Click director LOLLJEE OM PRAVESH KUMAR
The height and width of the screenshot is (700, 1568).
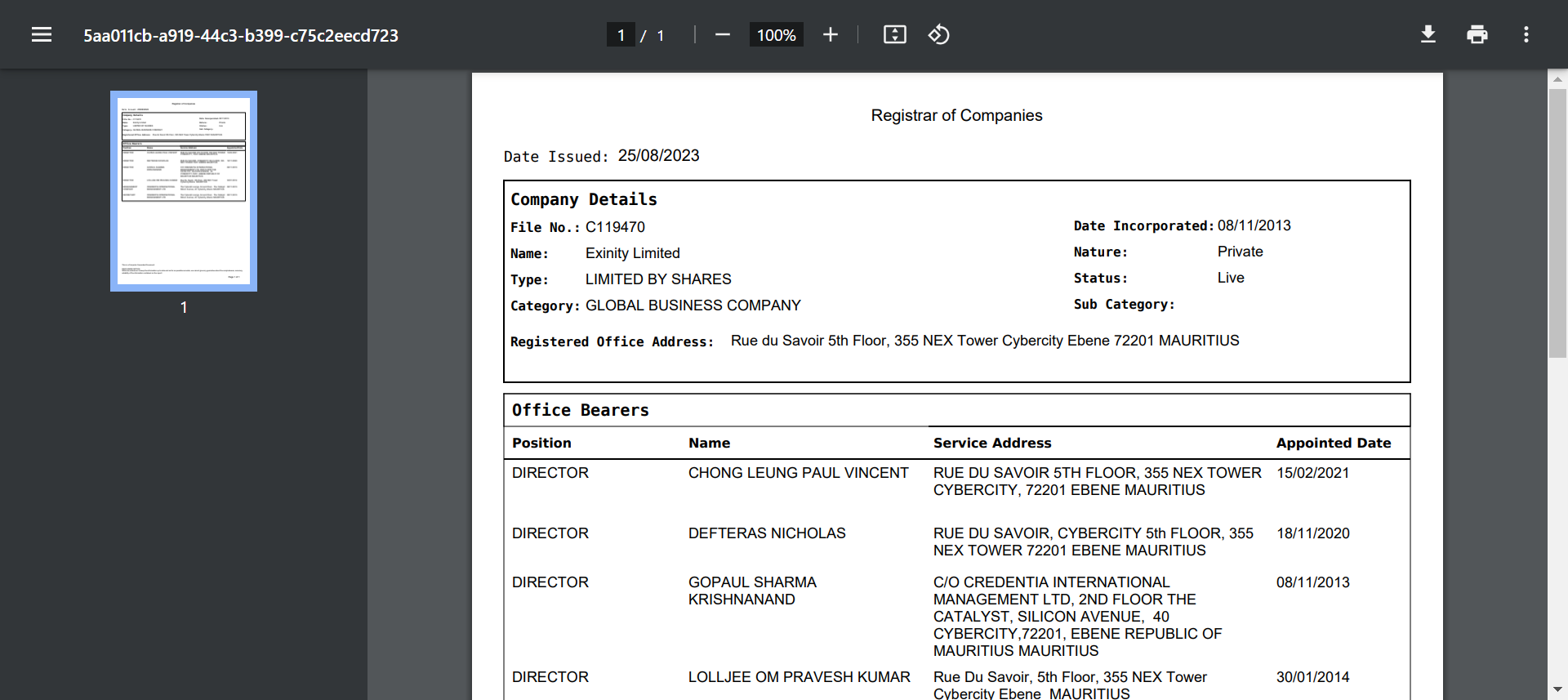pyautogui.click(x=799, y=677)
